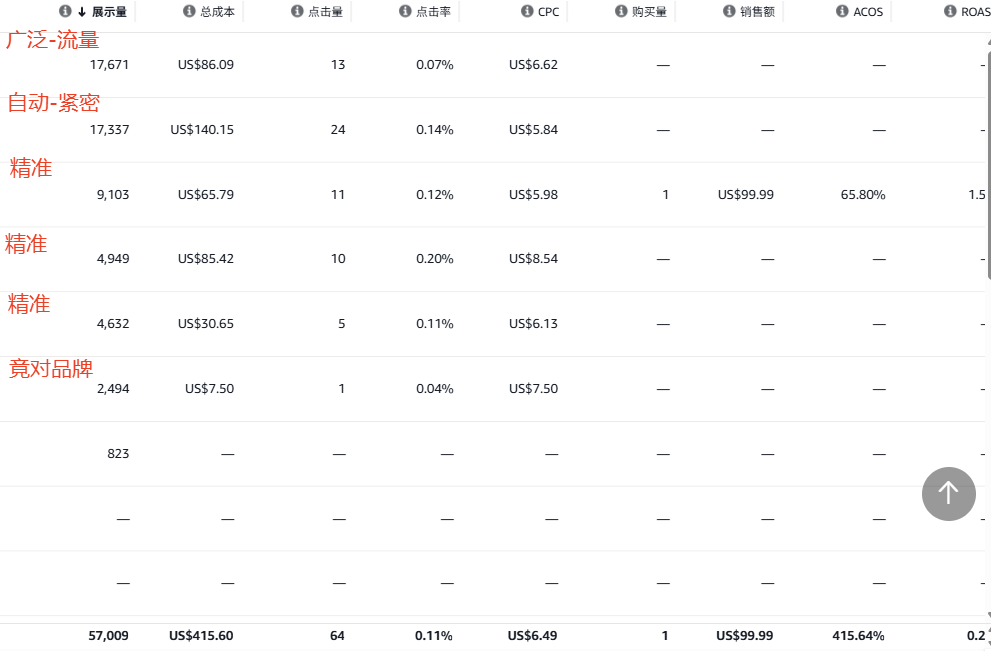Sort by the ACOS column header
Screen dimensions: 991x651
[x=869, y=12]
